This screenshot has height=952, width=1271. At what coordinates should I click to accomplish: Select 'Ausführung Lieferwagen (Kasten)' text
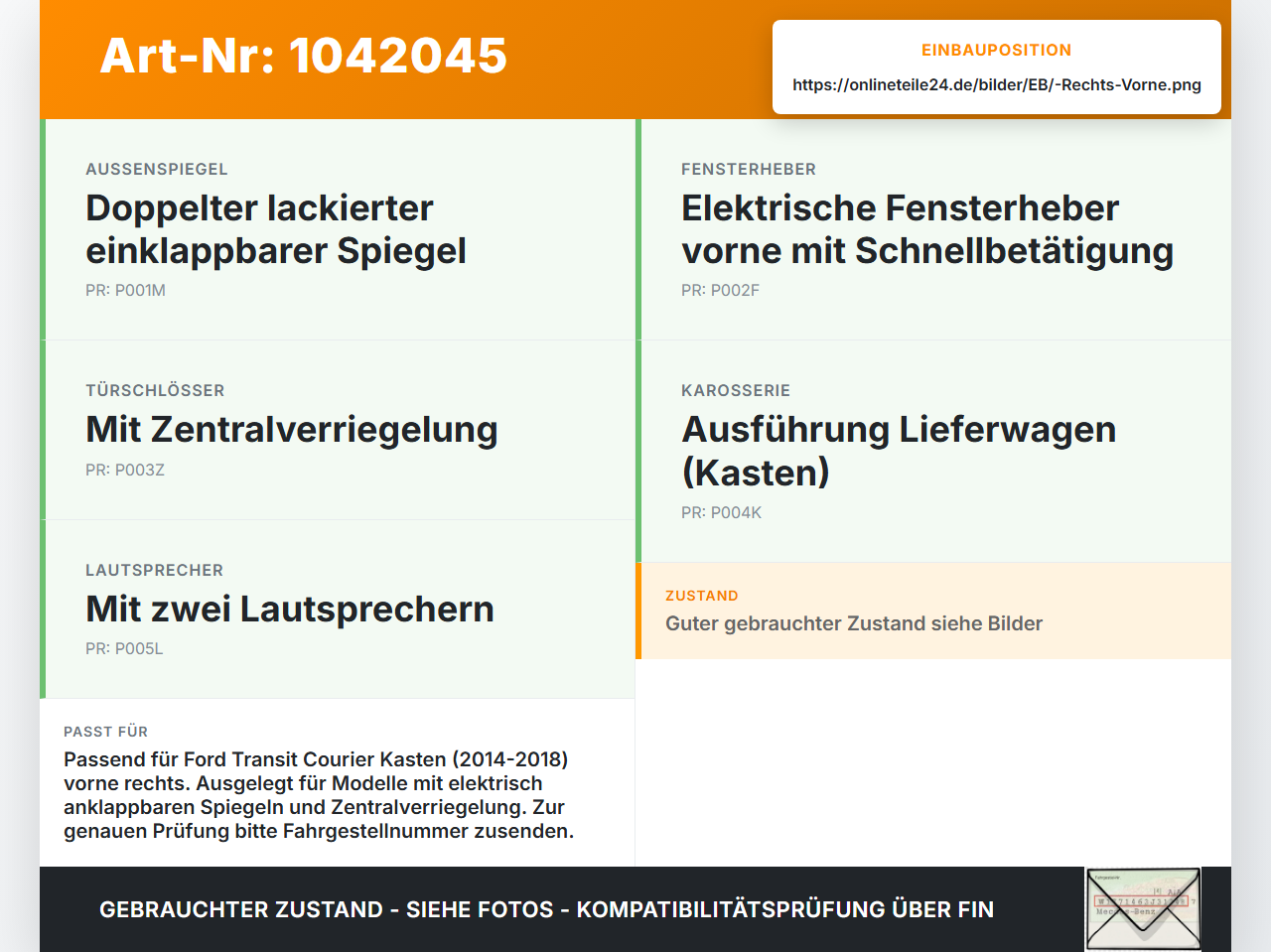pos(899,451)
